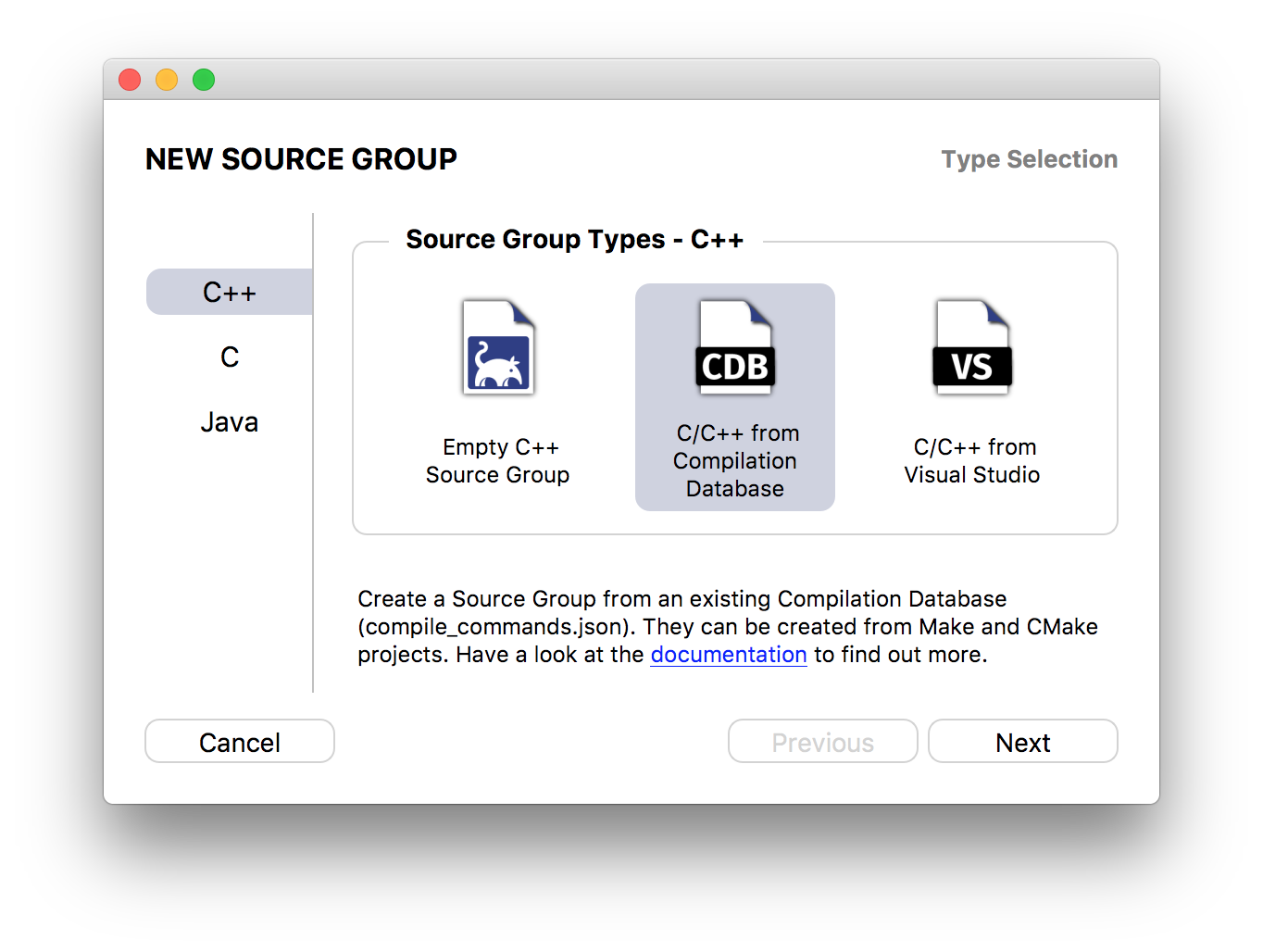The height and width of the screenshot is (952, 1263).
Task: Click the greyed-out Previous button
Action: tap(823, 742)
